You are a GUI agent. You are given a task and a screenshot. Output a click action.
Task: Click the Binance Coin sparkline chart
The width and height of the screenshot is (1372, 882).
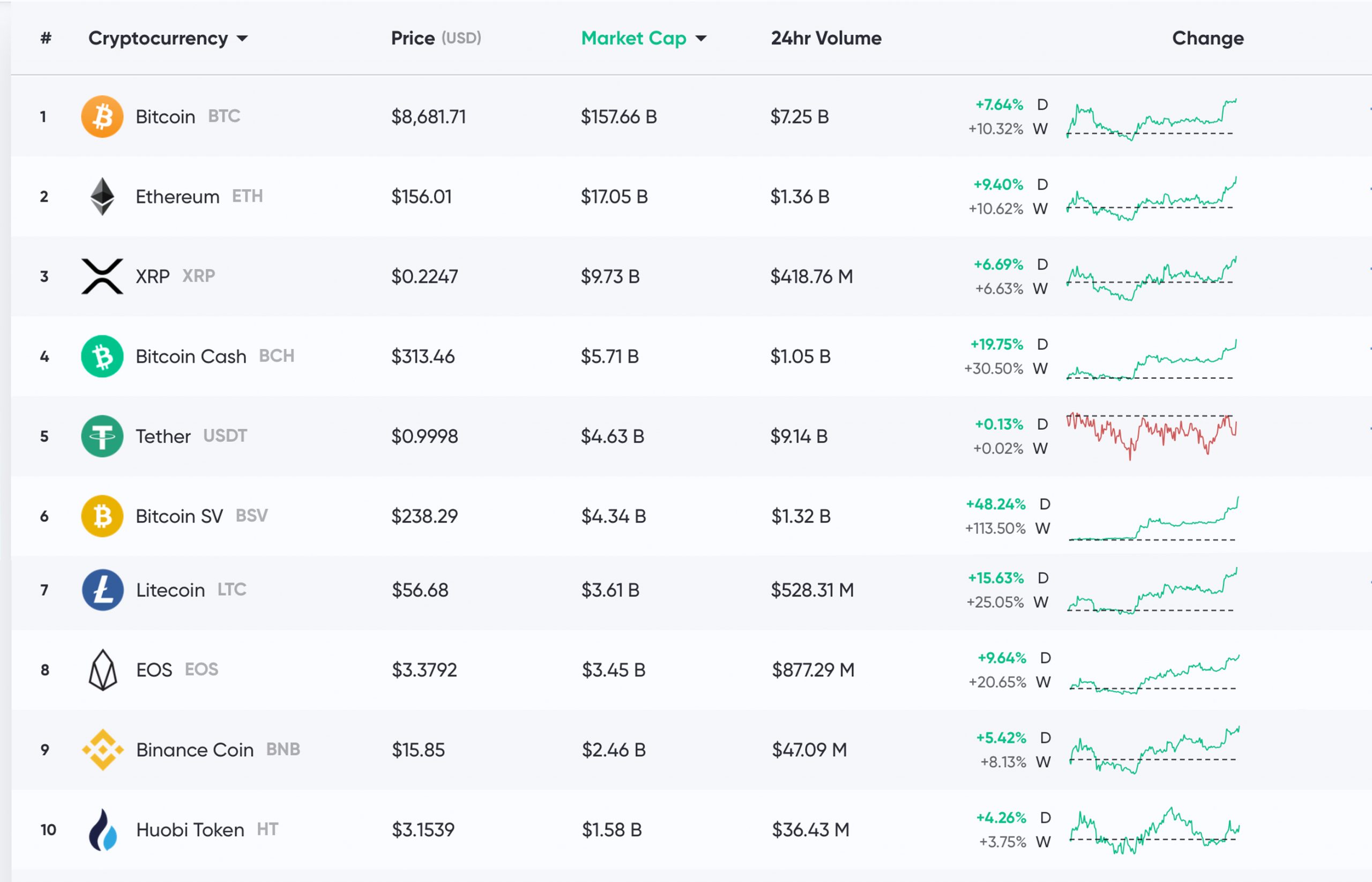[x=1154, y=750]
